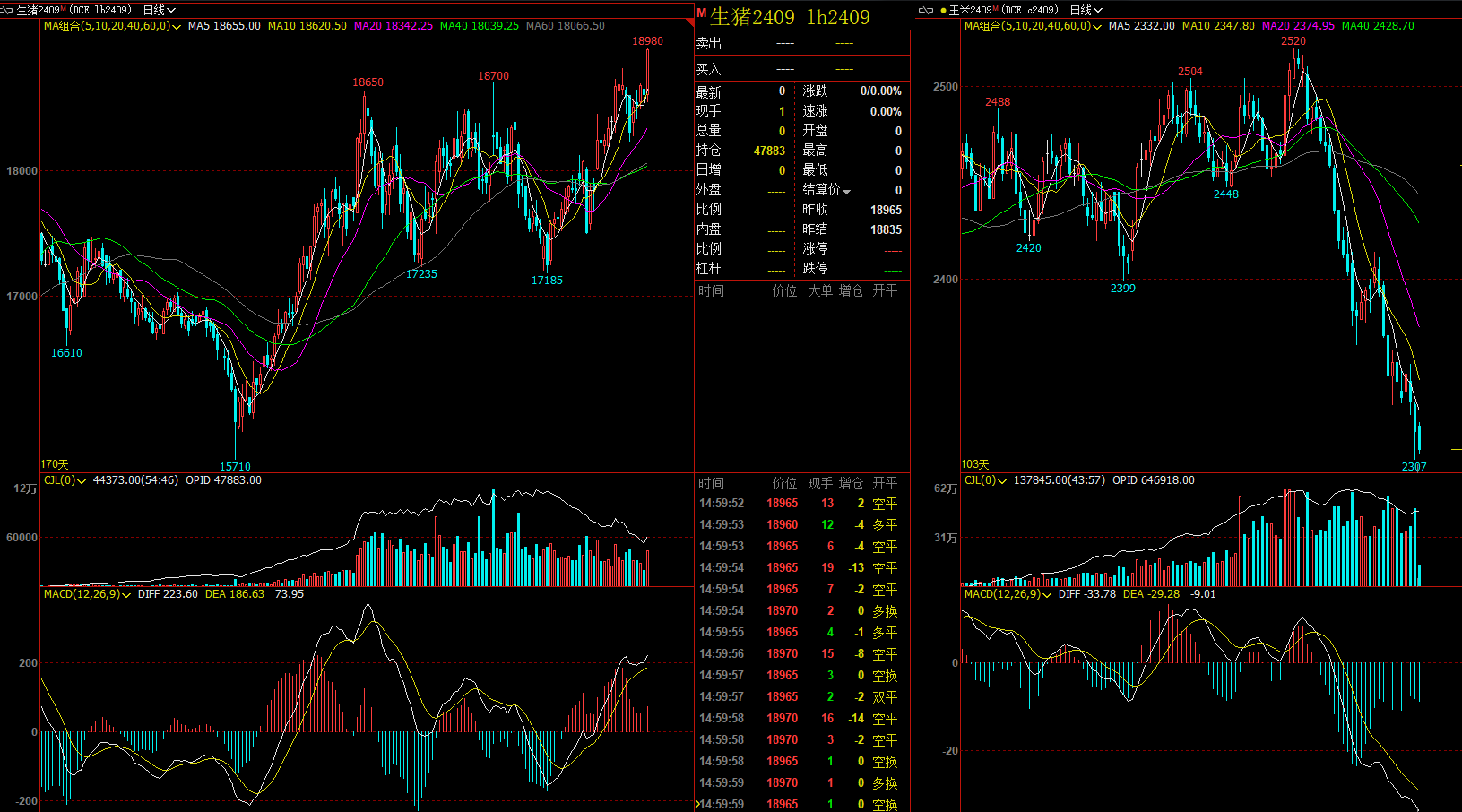The height and width of the screenshot is (812, 1462).
Task: Click the link icon beside 生猪2409 chart title
Action: tap(8, 10)
